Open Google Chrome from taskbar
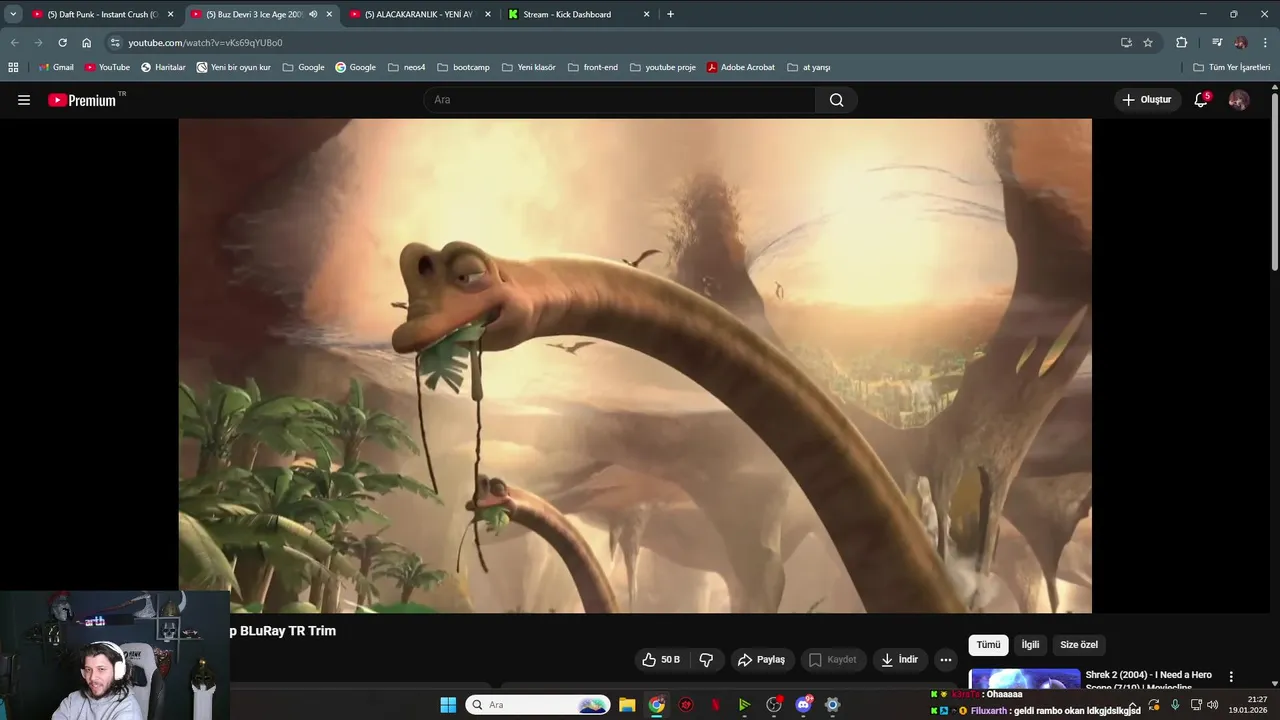 tap(656, 705)
